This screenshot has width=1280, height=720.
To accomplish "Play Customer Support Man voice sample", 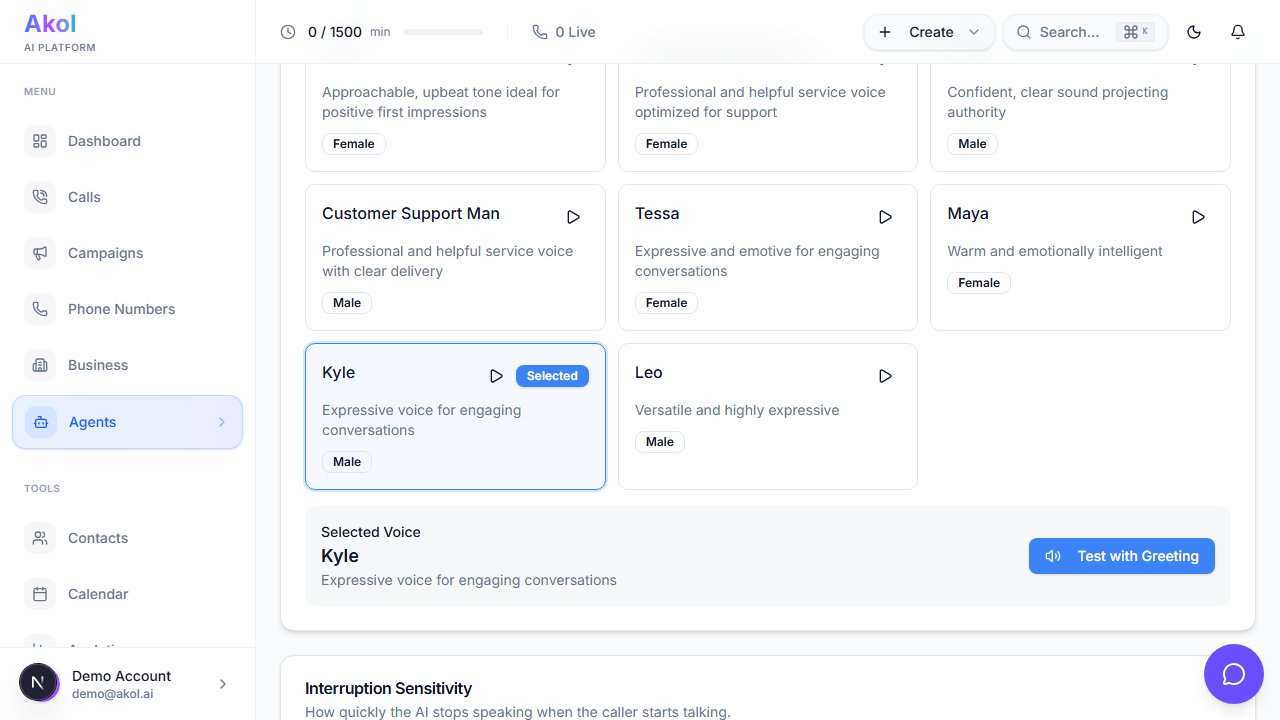I will 573,217.
